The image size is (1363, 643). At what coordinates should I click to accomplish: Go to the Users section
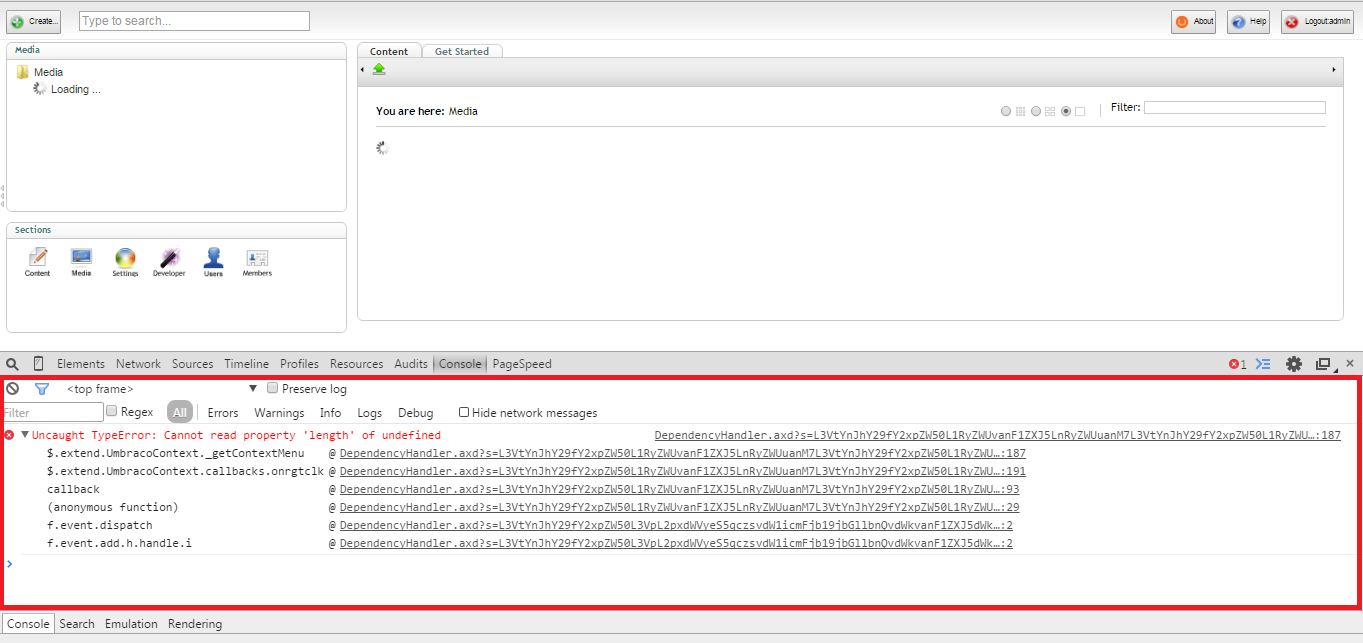click(213, 260)
